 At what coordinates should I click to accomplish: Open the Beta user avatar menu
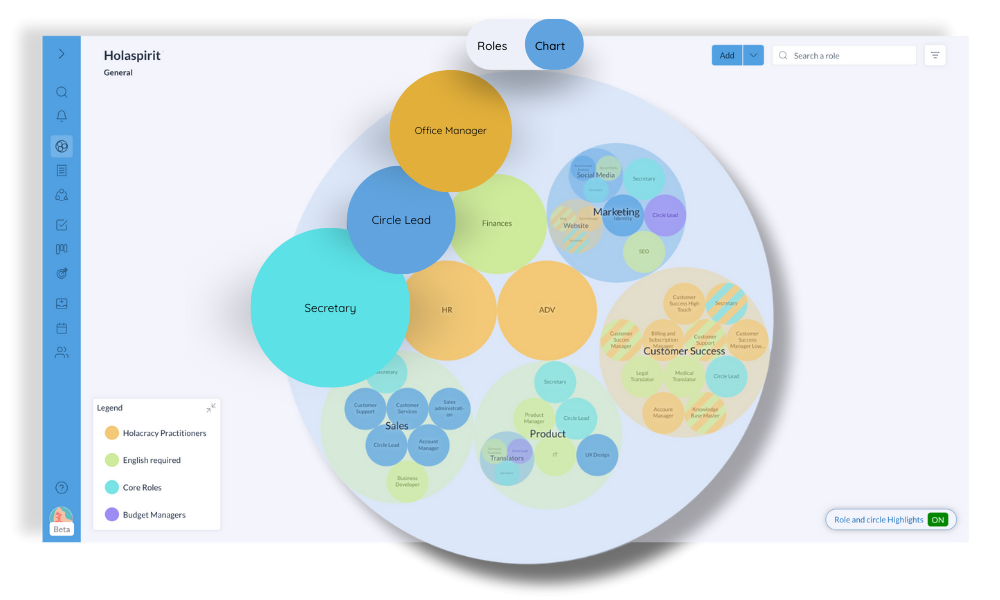click(61, 521)
